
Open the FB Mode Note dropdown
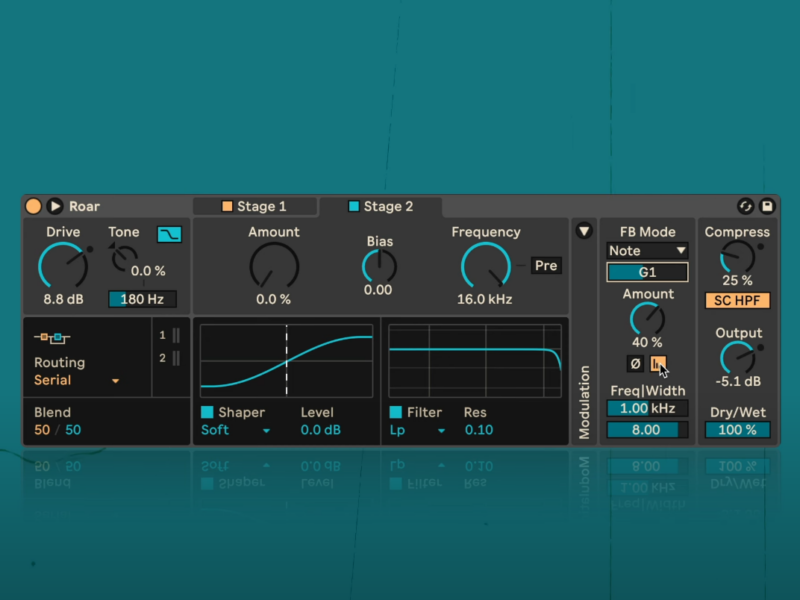647,251
